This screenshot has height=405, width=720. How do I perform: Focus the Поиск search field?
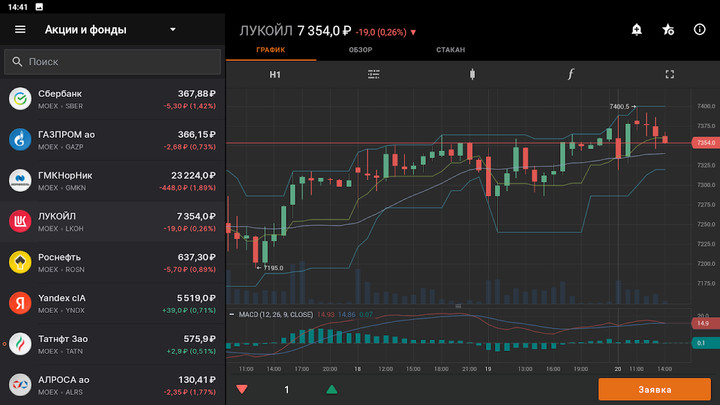[112, 62]
